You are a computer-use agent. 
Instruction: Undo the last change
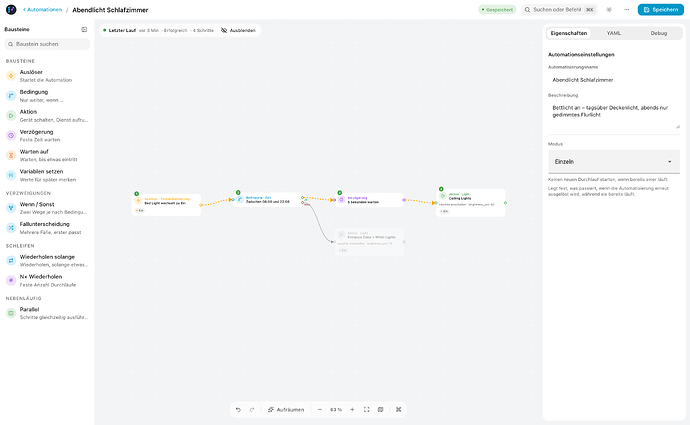point(238,410)
